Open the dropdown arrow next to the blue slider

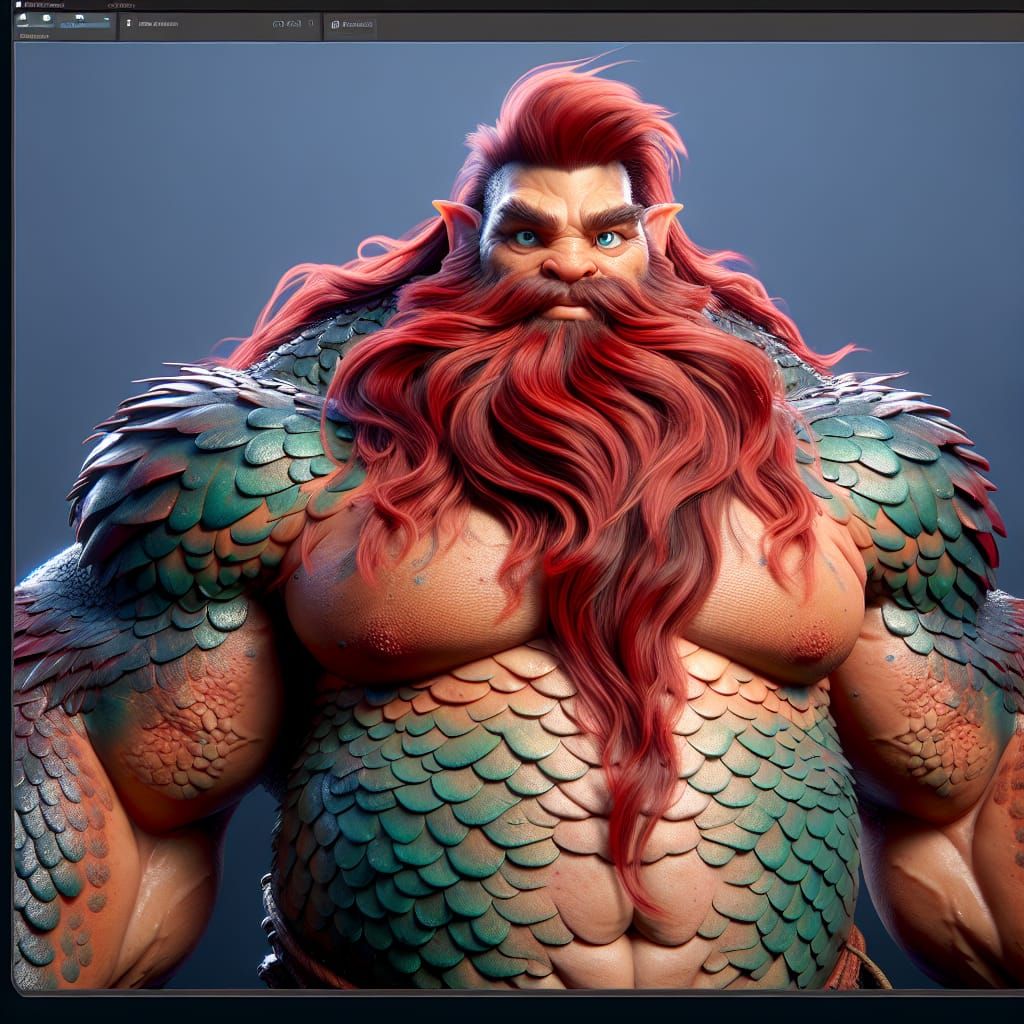pos(106,18)
